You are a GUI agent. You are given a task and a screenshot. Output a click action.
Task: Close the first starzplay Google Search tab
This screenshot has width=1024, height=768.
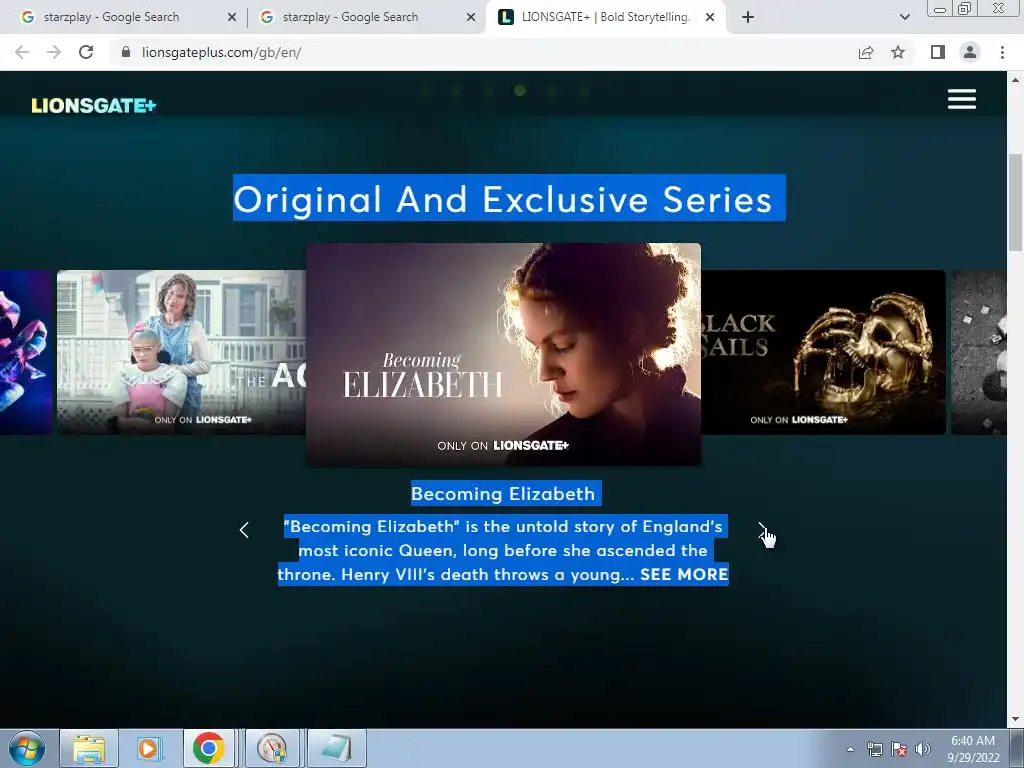[x=232, y=18]
